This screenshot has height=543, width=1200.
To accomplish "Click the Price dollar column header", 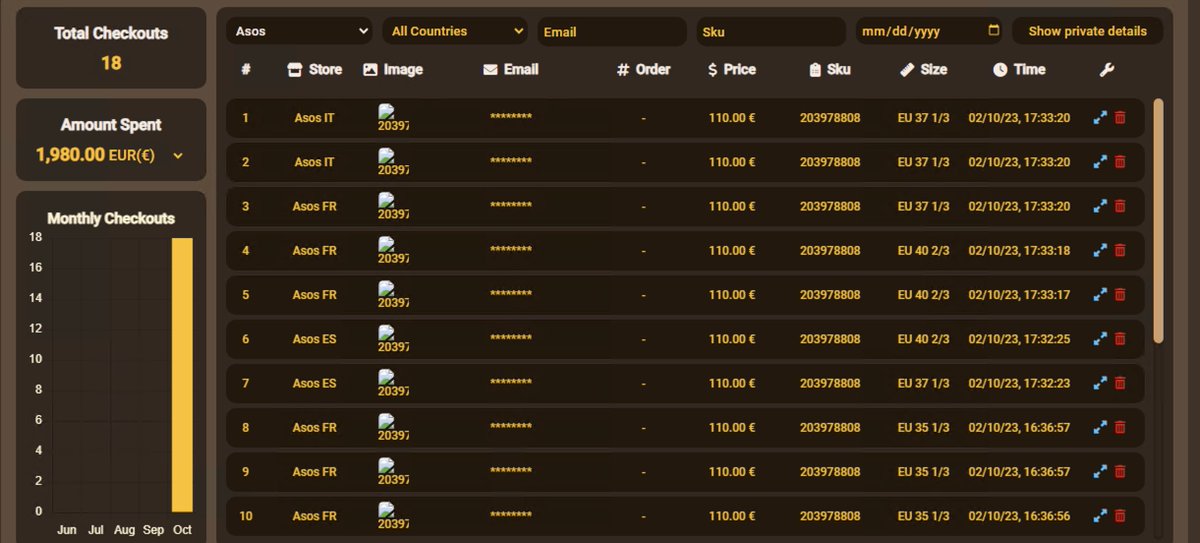I will pyautogui.click(x=731, y=69).
